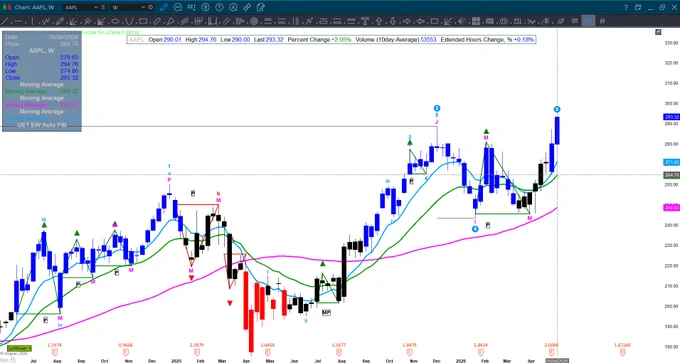Click the circled A icon in title bar
This screenshot has width=680, height=363.
[233, 7]
